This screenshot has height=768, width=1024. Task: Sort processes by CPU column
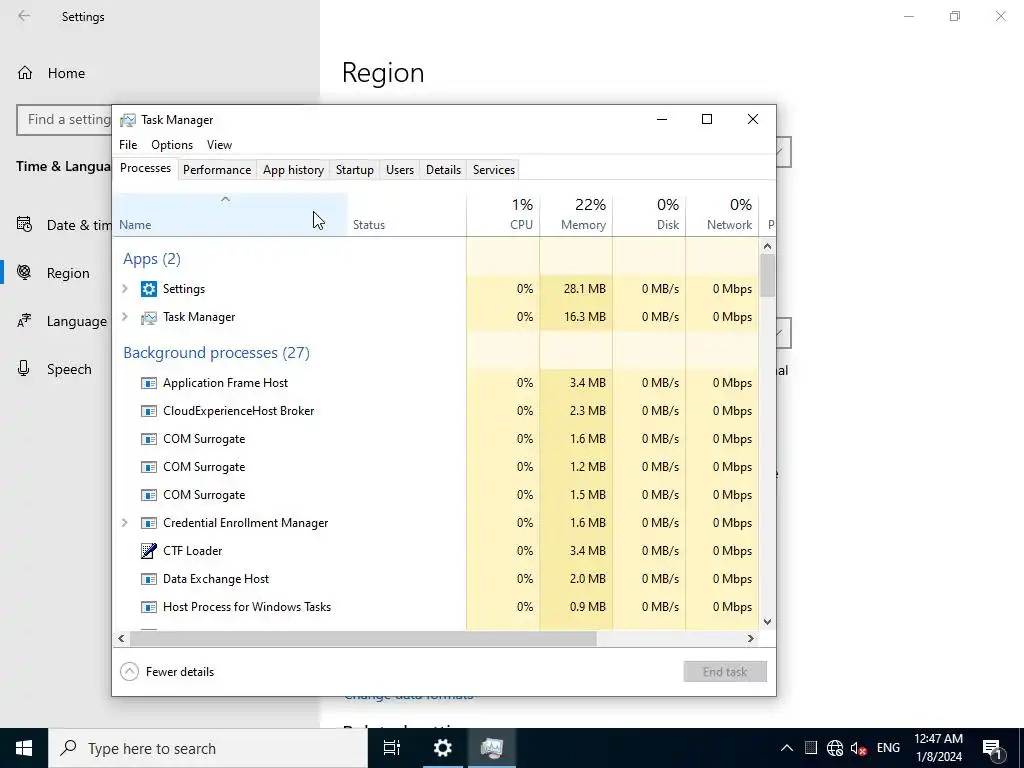[x=504, y=215]
